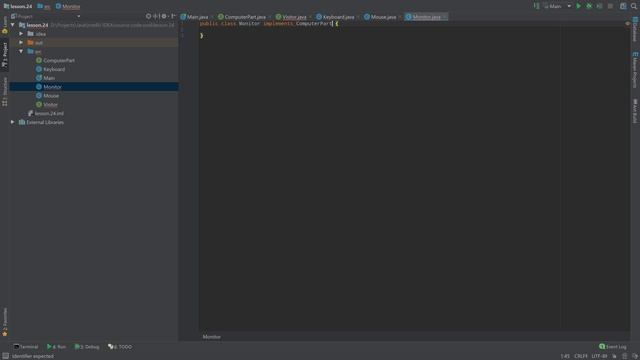This screenshot has height=360, width=640.
Task: Expand the .idea folder
Action: click(21, 33)
